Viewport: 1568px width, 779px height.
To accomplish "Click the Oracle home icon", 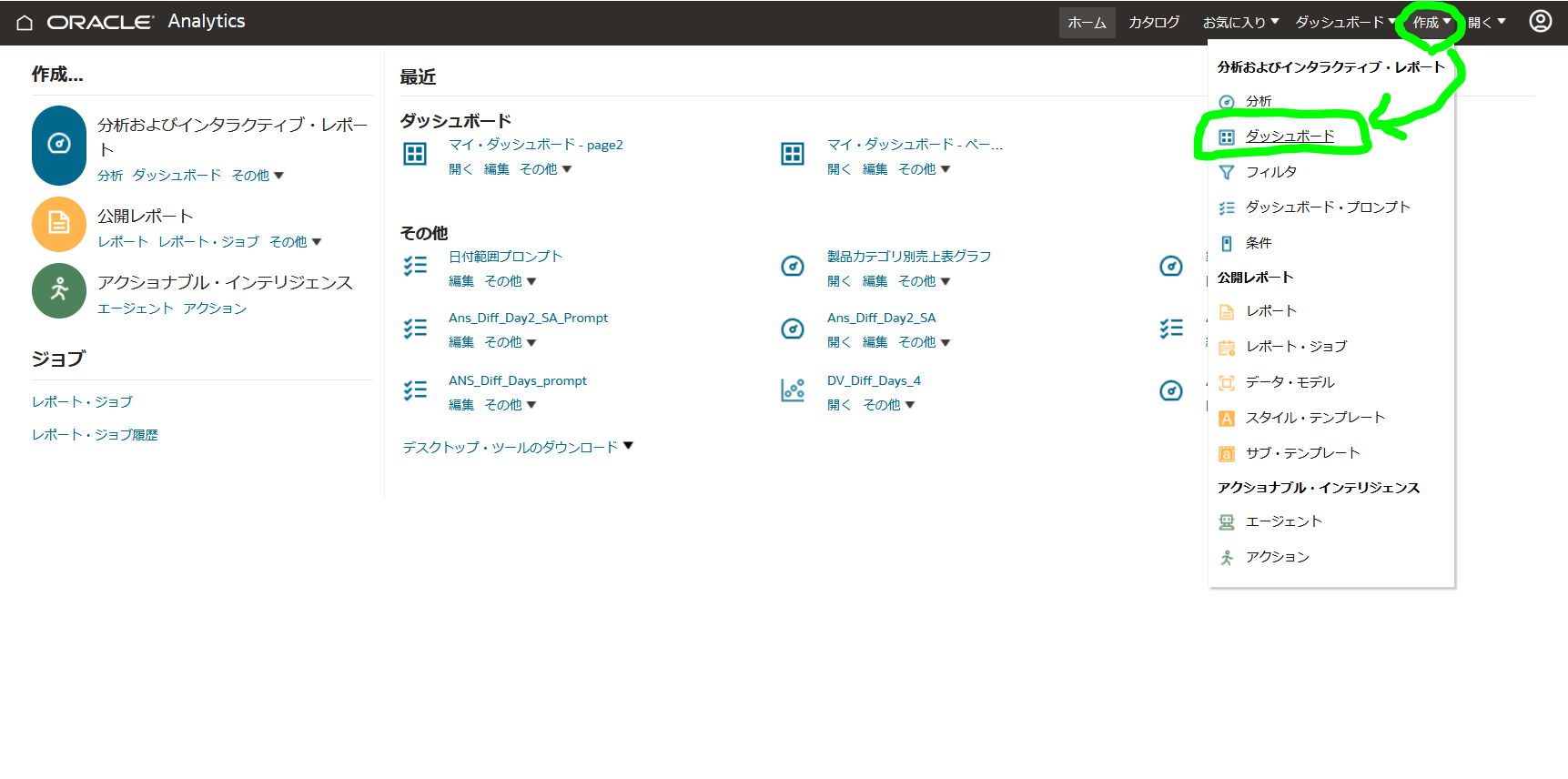I will [25, 23].
